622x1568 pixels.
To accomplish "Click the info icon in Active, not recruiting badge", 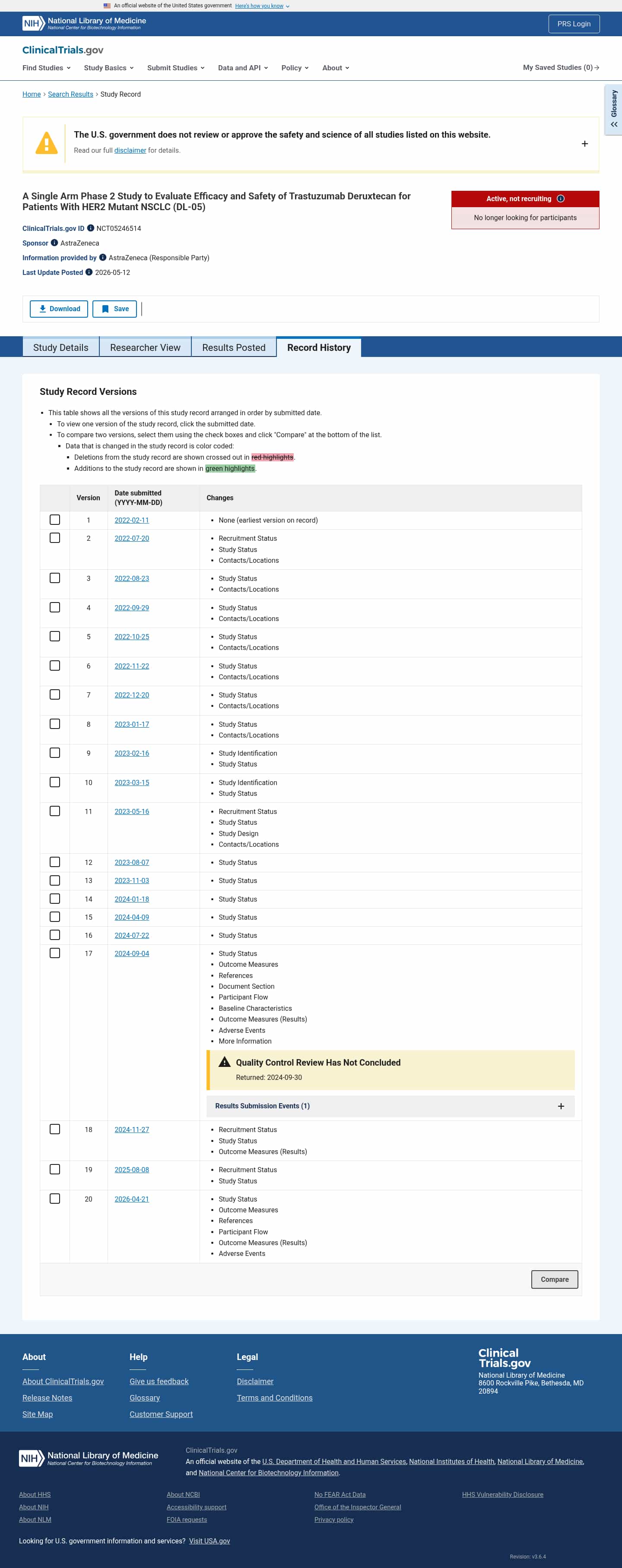I will pyautogui.click(x=561, y=199).
